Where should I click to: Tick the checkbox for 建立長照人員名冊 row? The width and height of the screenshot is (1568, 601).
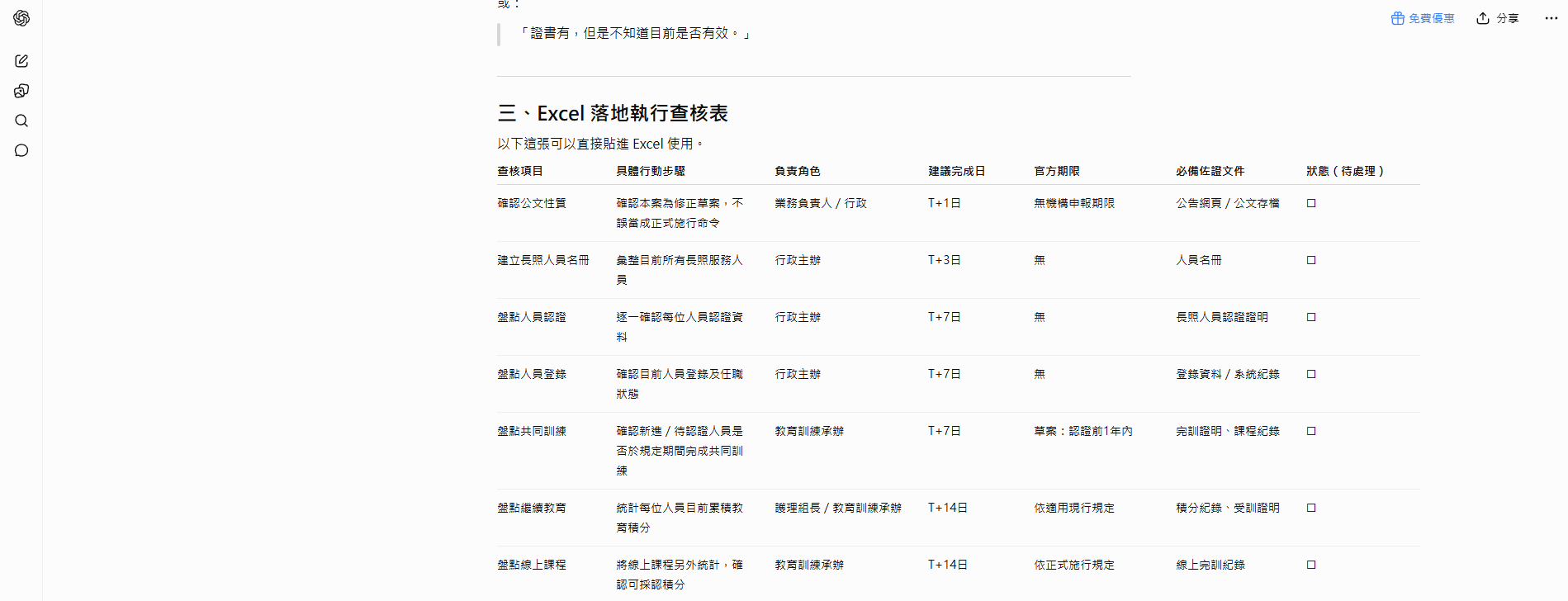point(1311,260)
